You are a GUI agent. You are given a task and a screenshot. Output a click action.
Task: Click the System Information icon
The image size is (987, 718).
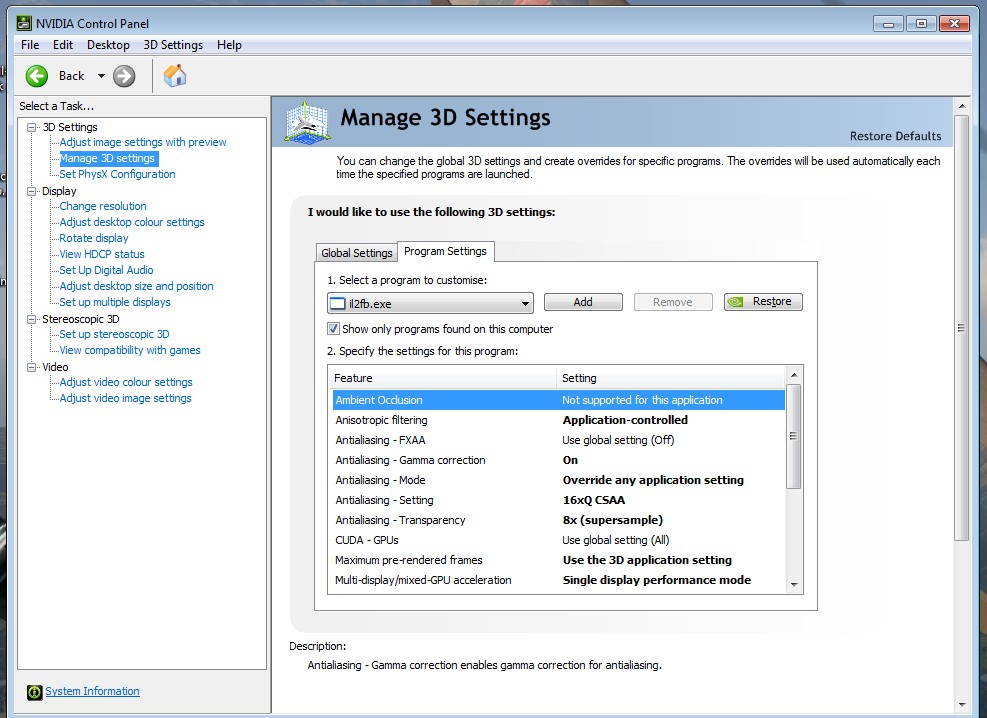(x=35, y=692)
